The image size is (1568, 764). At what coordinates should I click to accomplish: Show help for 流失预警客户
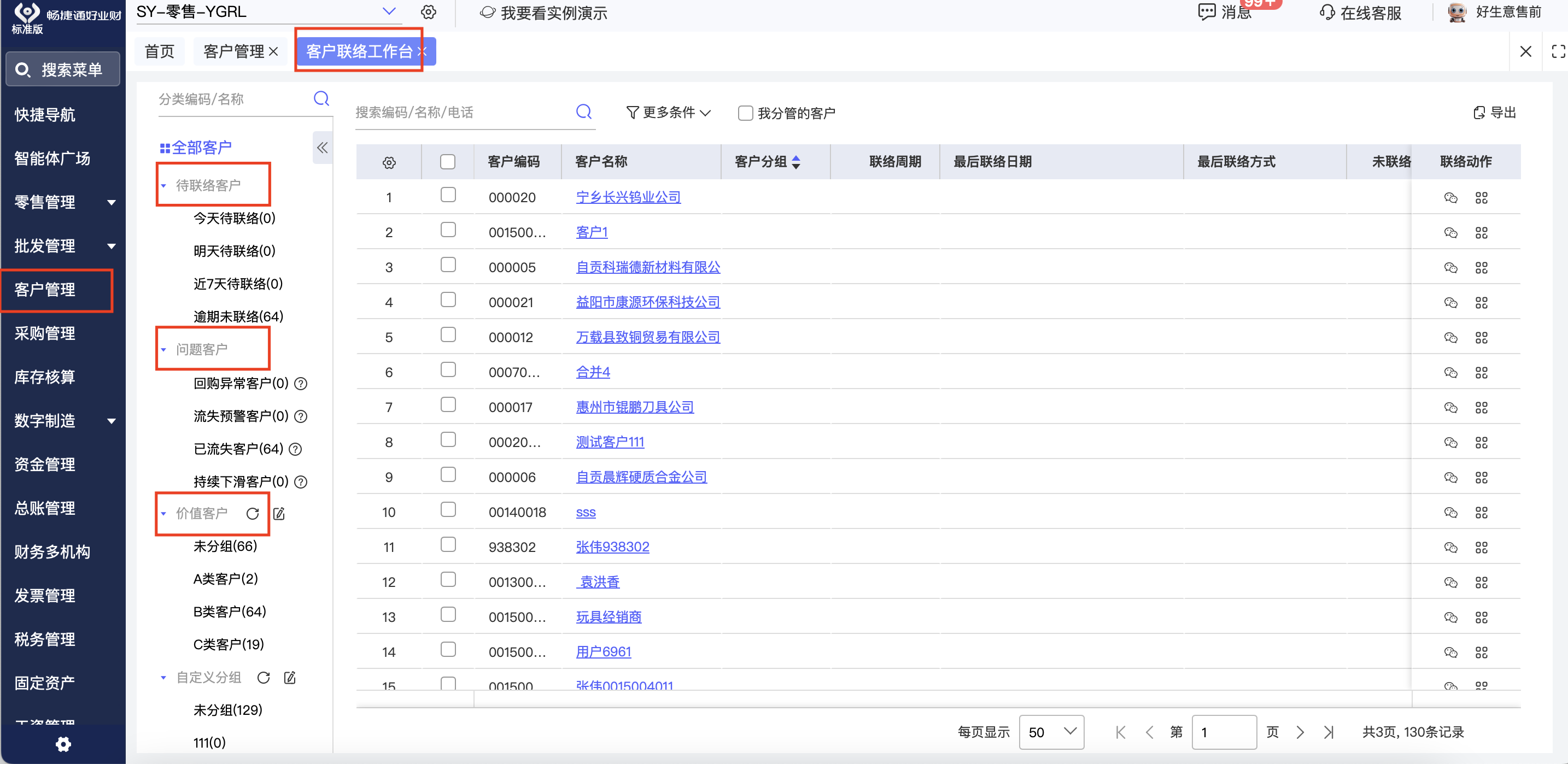point(301,416)
